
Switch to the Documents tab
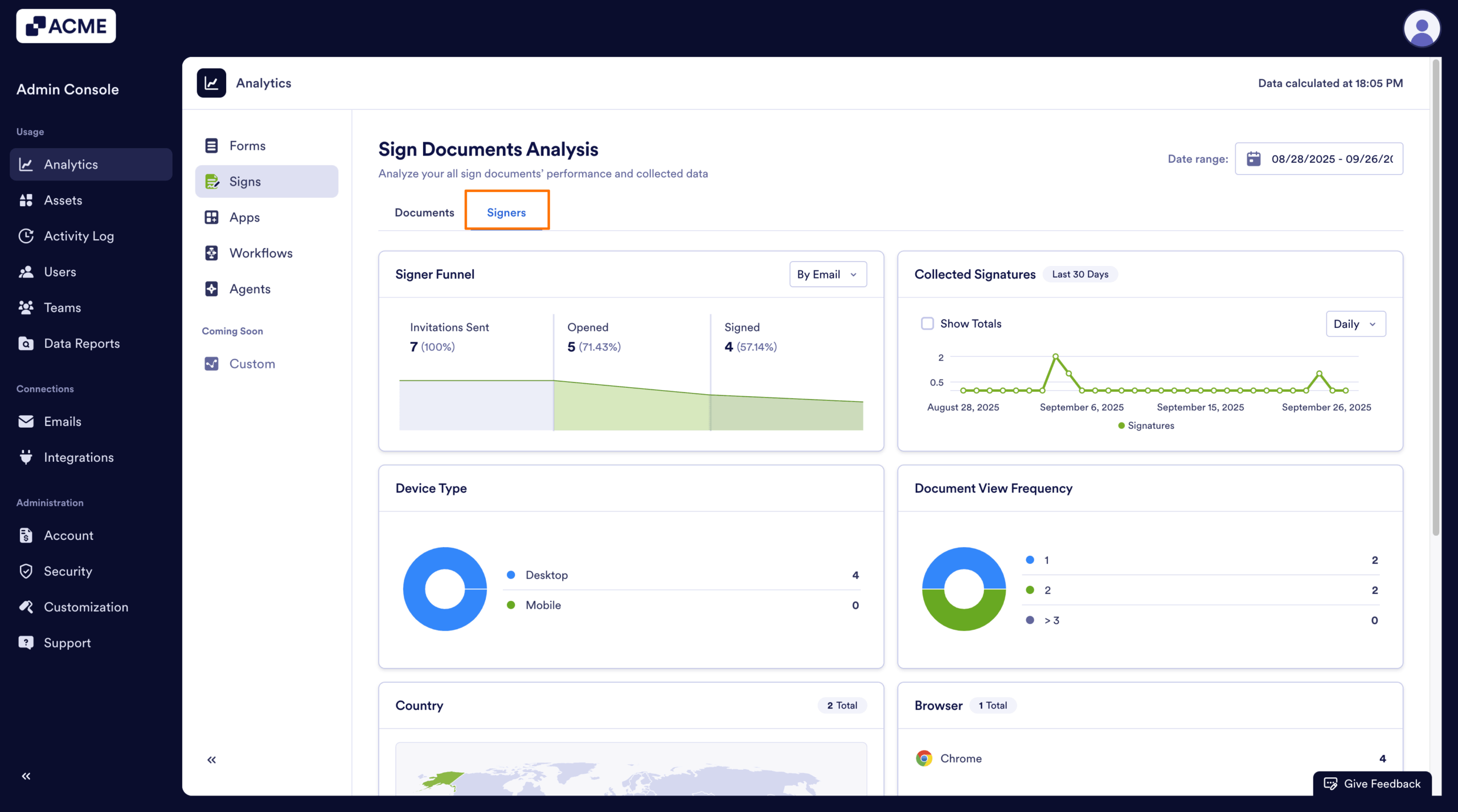click(424, 212)
